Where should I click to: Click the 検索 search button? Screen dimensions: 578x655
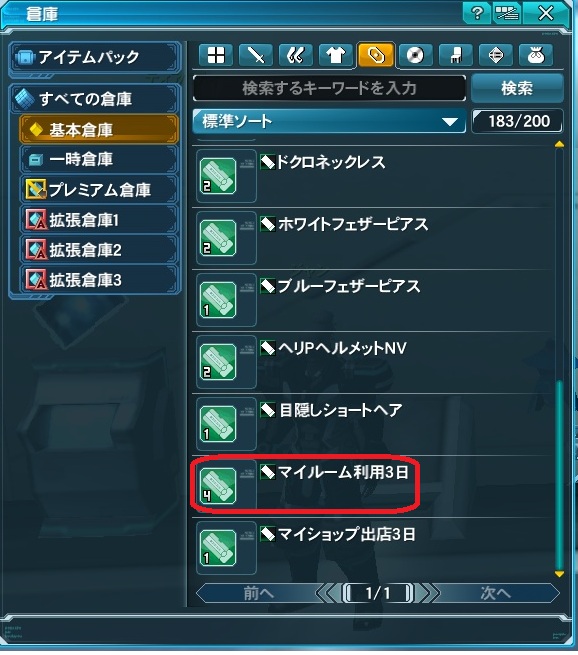click(517, 88)
